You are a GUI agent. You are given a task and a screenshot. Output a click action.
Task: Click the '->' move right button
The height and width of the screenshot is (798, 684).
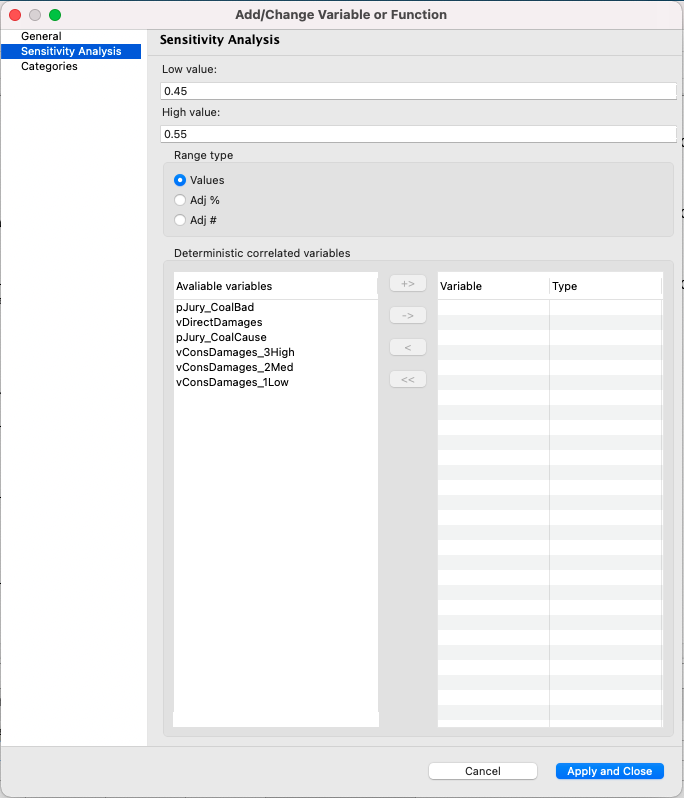pos(407,315)
